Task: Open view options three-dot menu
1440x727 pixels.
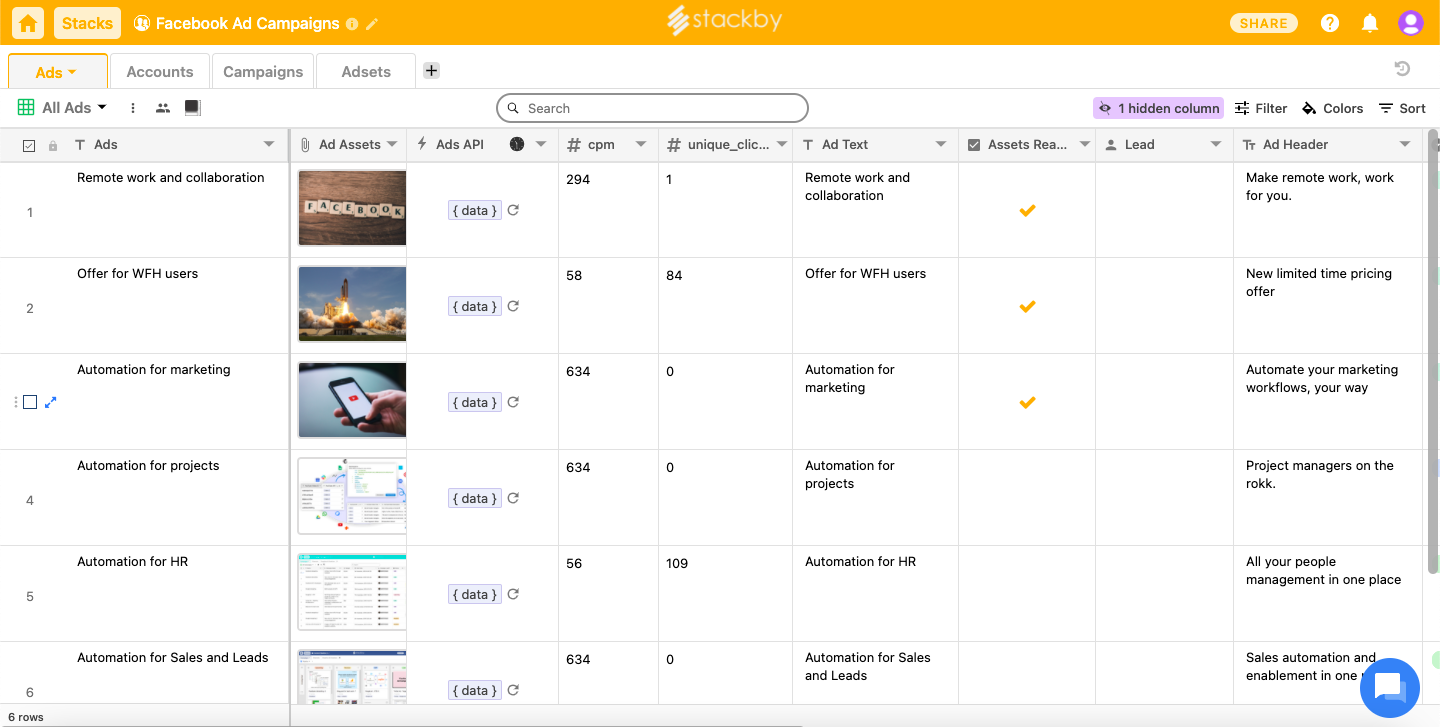Action: pyautogui.click(x=133, y=108)
